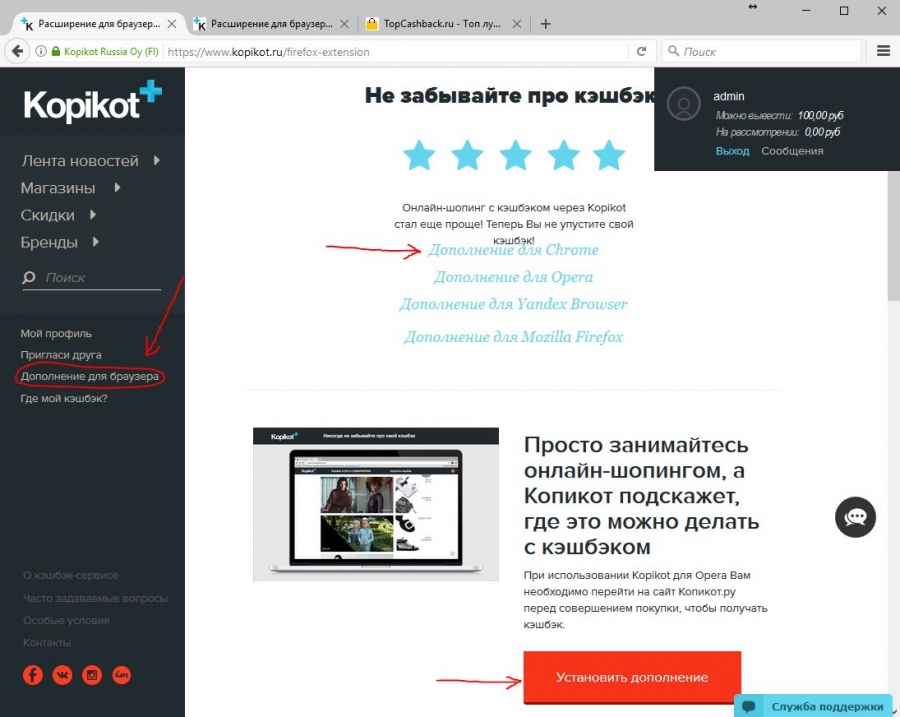This screenshot has width=900, height=717.
Task: Close the active Расширение для браузера tab
Action: pyautogui.click(x=172, y=24)
